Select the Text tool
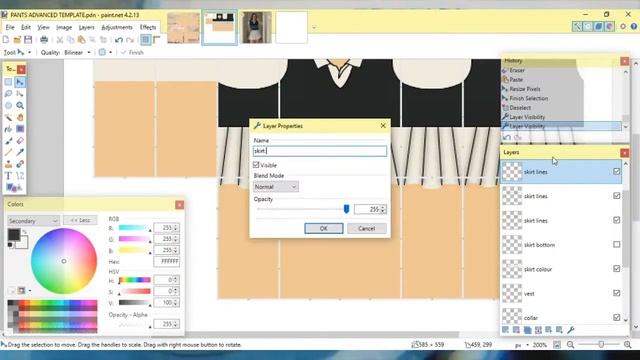 tap(8, 176)
